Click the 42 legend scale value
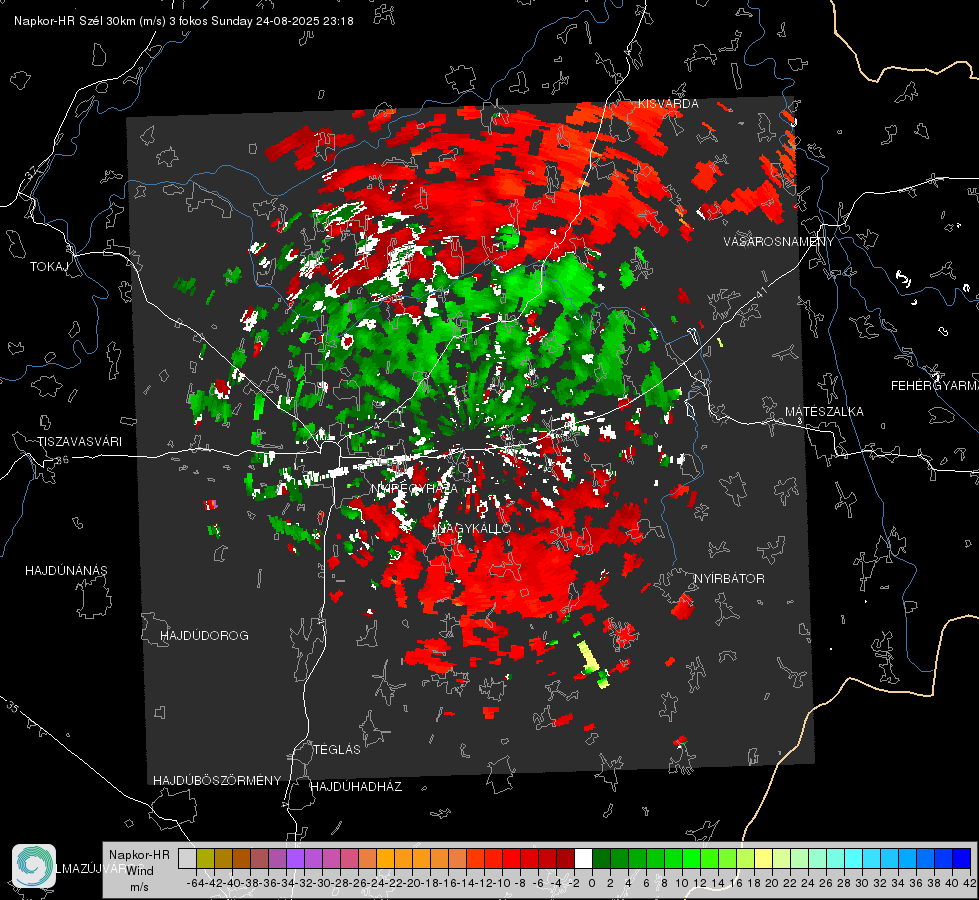 pos(969,883)
